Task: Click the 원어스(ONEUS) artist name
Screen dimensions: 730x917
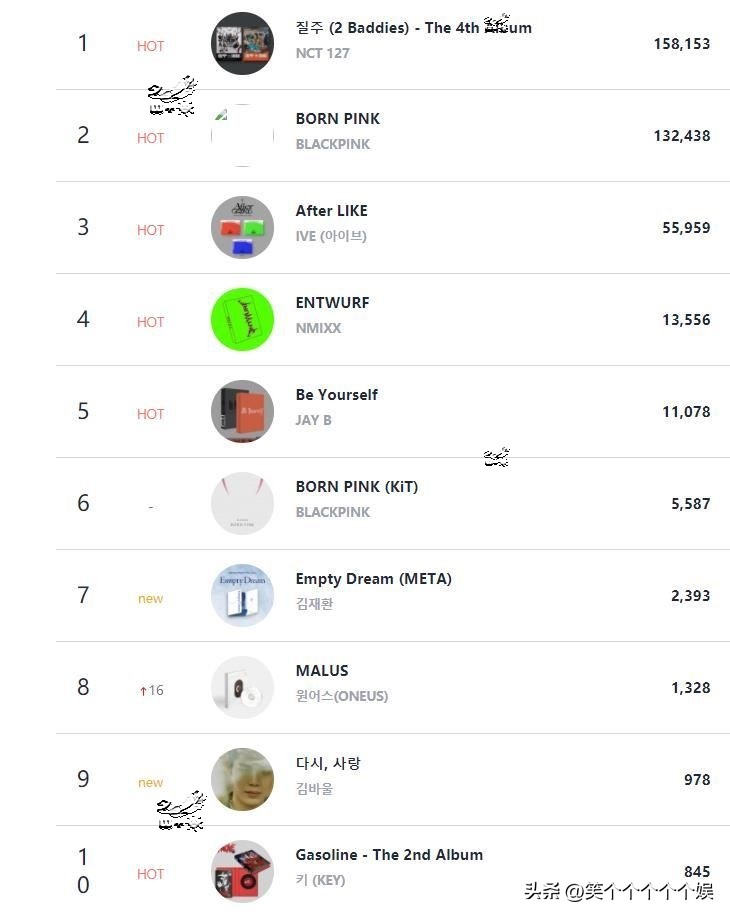Action: tap(341, 696)
